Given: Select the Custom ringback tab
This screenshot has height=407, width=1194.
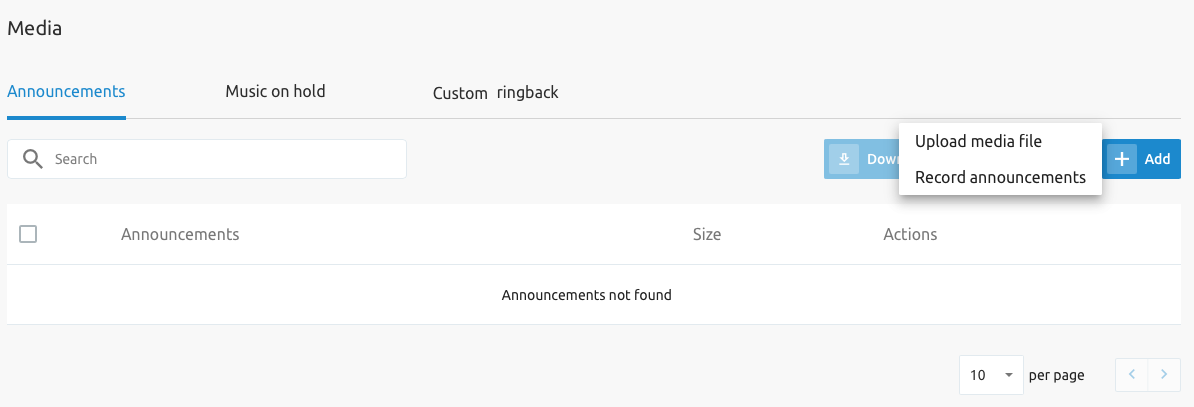Looking at the screenshot, I should click(x=496, y=93).
